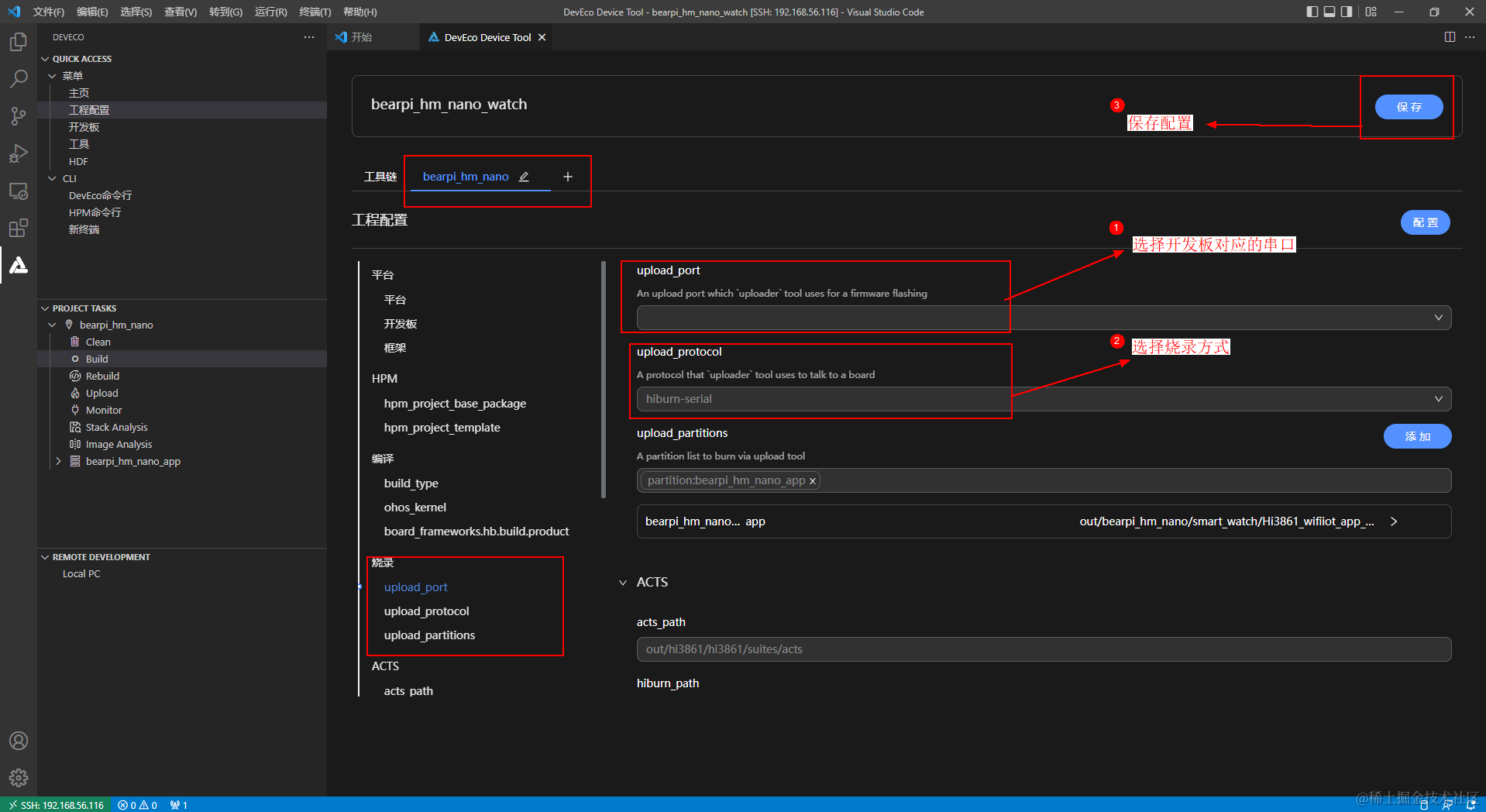The height and width of the screenshot is (812, 1486).
Task: Open the upload_port dropdown
Action: coord(1044,318)
